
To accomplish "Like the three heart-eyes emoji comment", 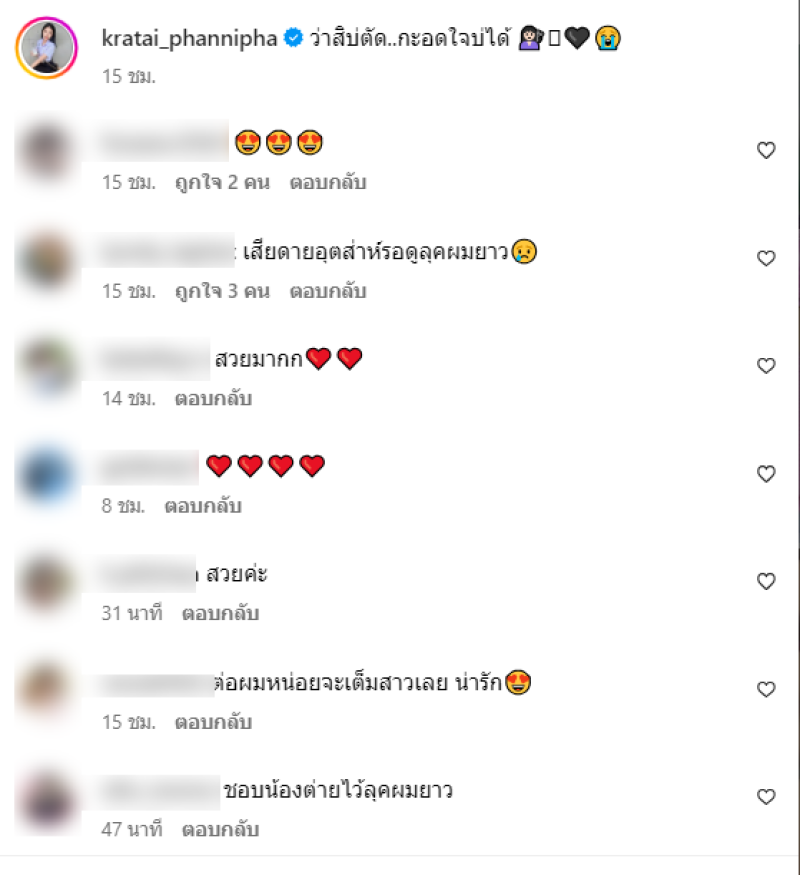I will tap(766, 150).
